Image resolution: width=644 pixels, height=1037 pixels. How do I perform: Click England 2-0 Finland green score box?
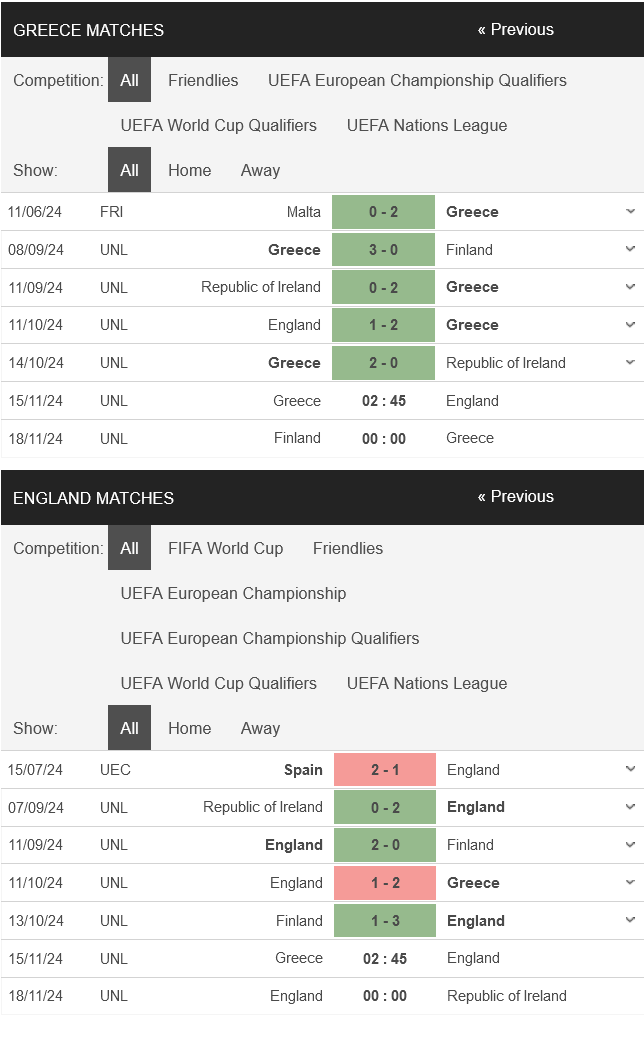[385, 845]
